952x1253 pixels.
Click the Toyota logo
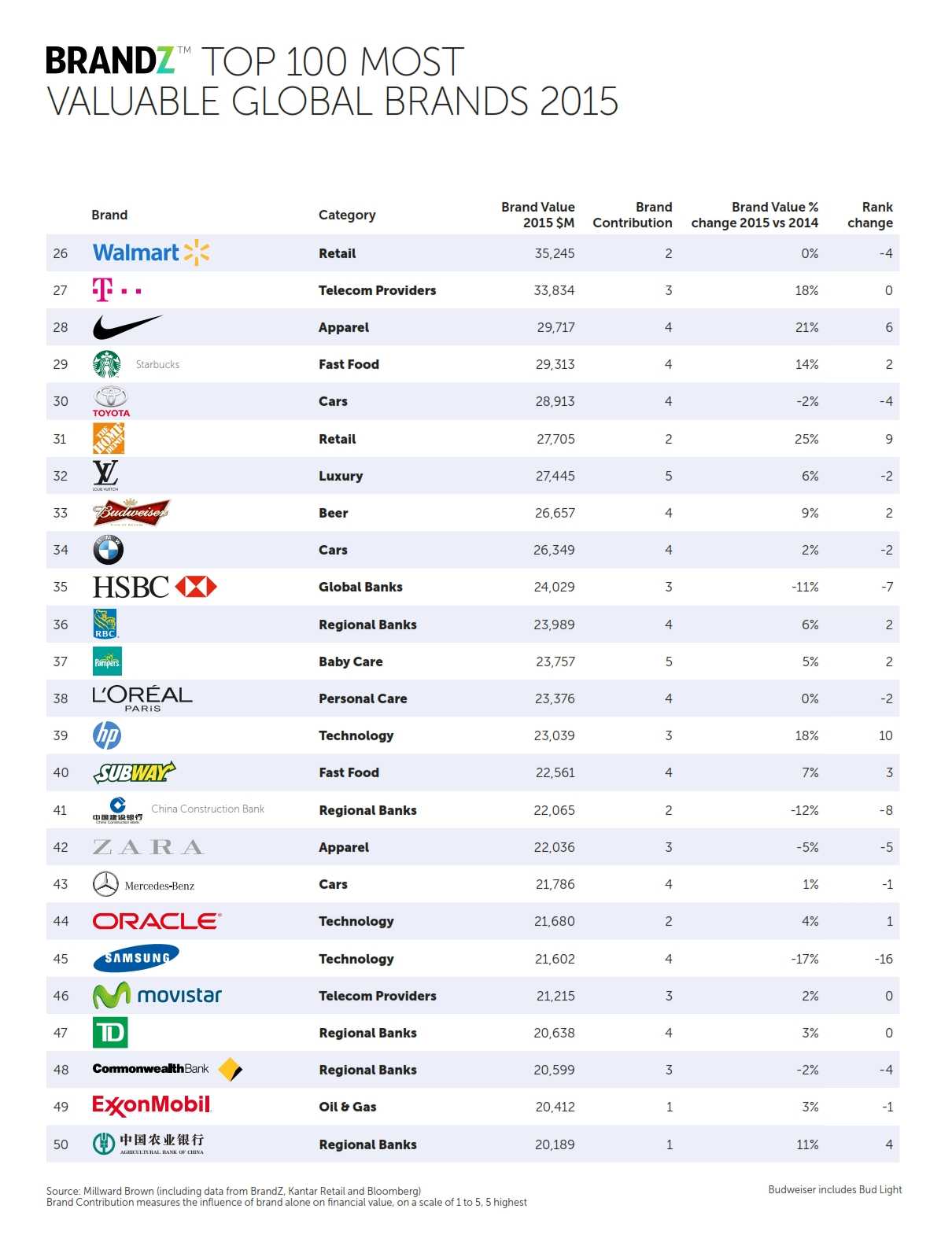(x=111, y=401)
